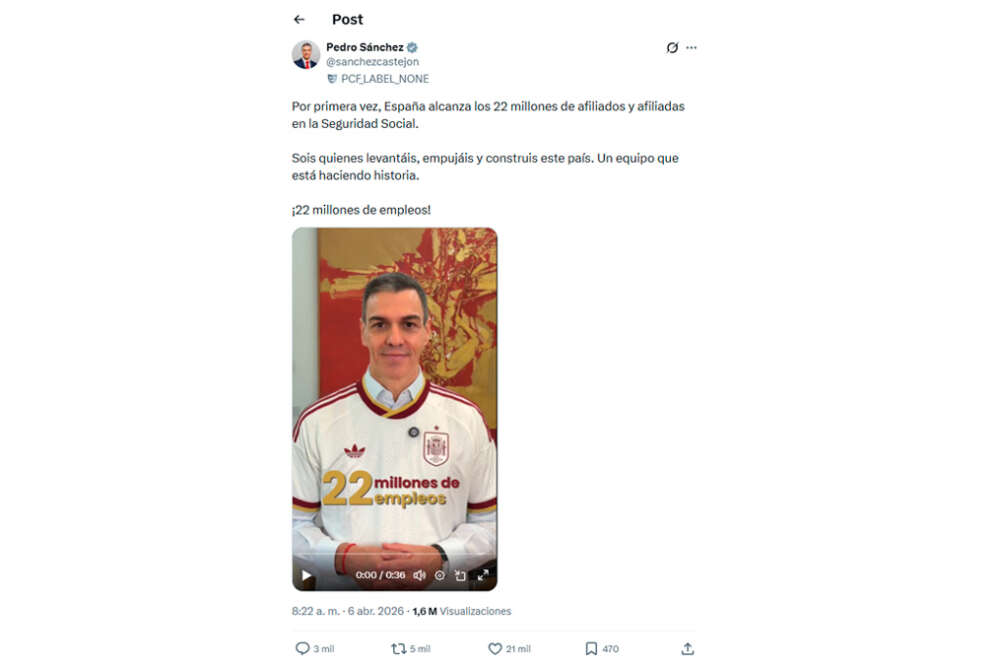Click the Grok circle-slash icon on the post
Image resolution: width=1000 pixels, height=665 pixels.
coord(672,48)
